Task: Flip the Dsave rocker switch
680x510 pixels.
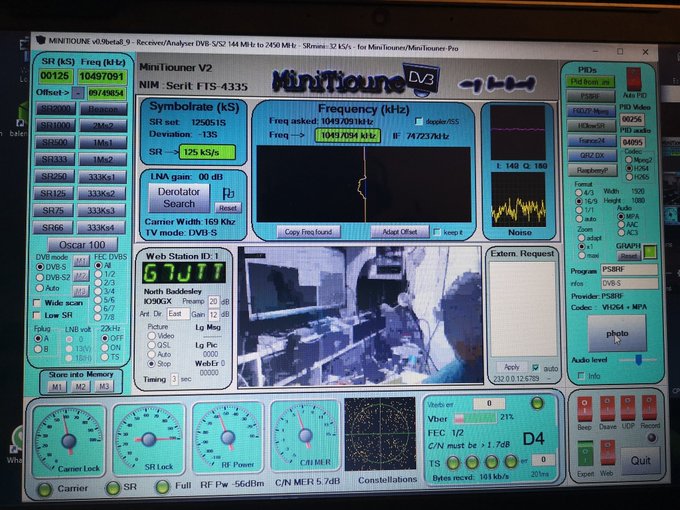Action: [607, 408]
